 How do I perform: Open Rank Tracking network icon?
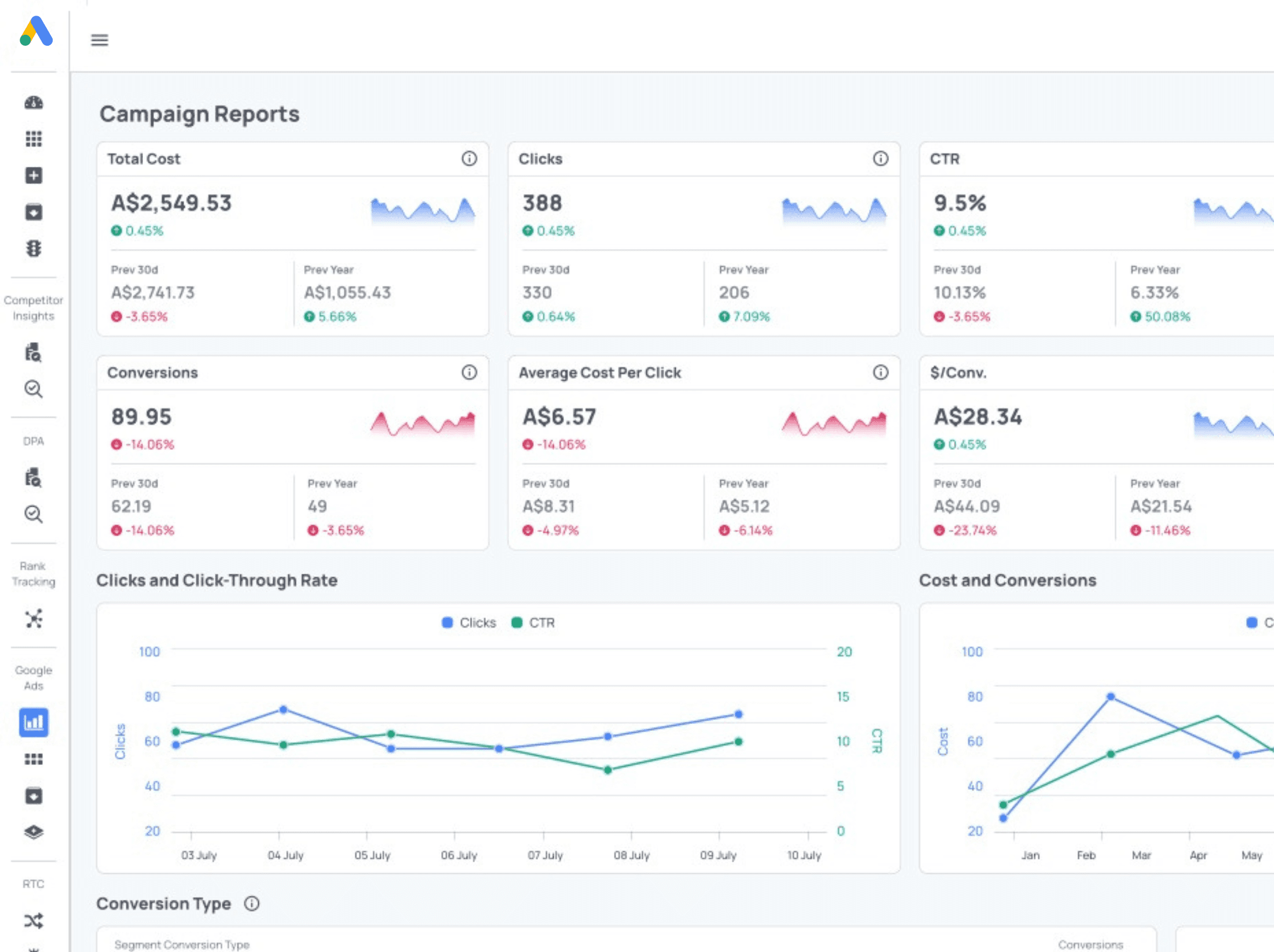click(x=34, y=619)
